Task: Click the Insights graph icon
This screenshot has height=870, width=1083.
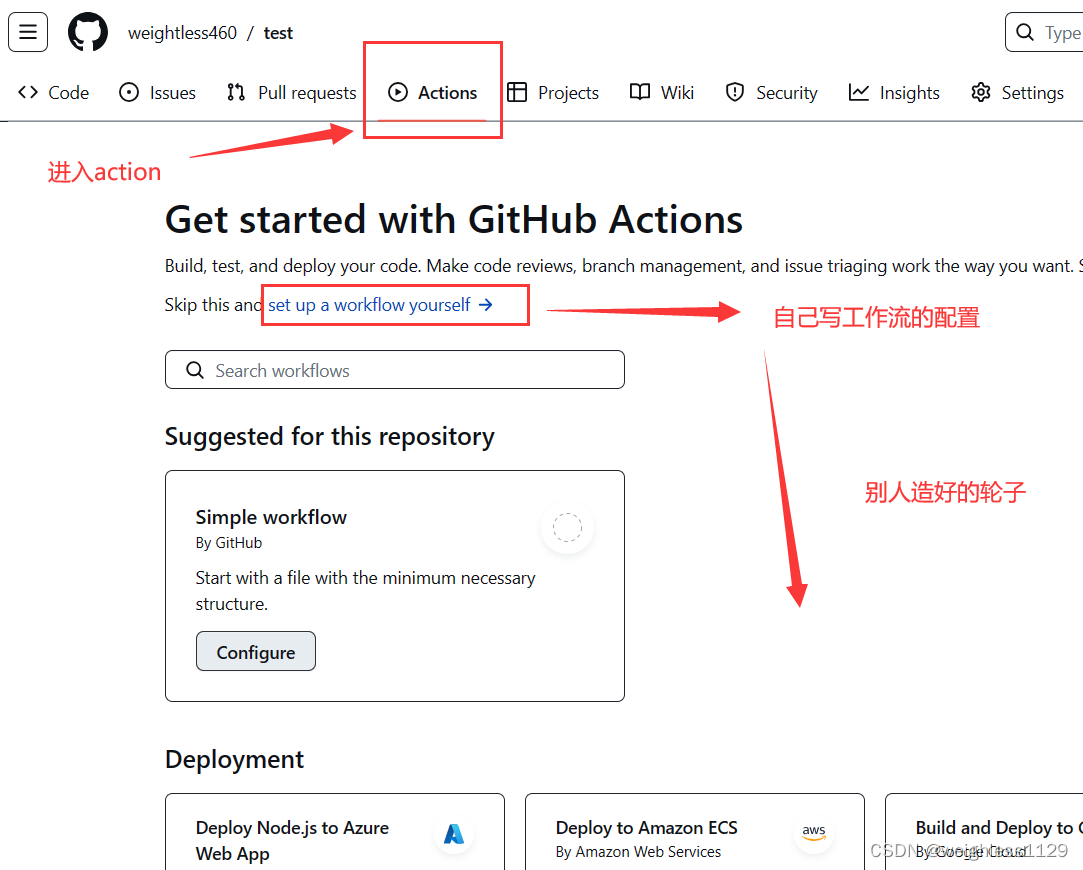Action: click(x=859, y=93)
